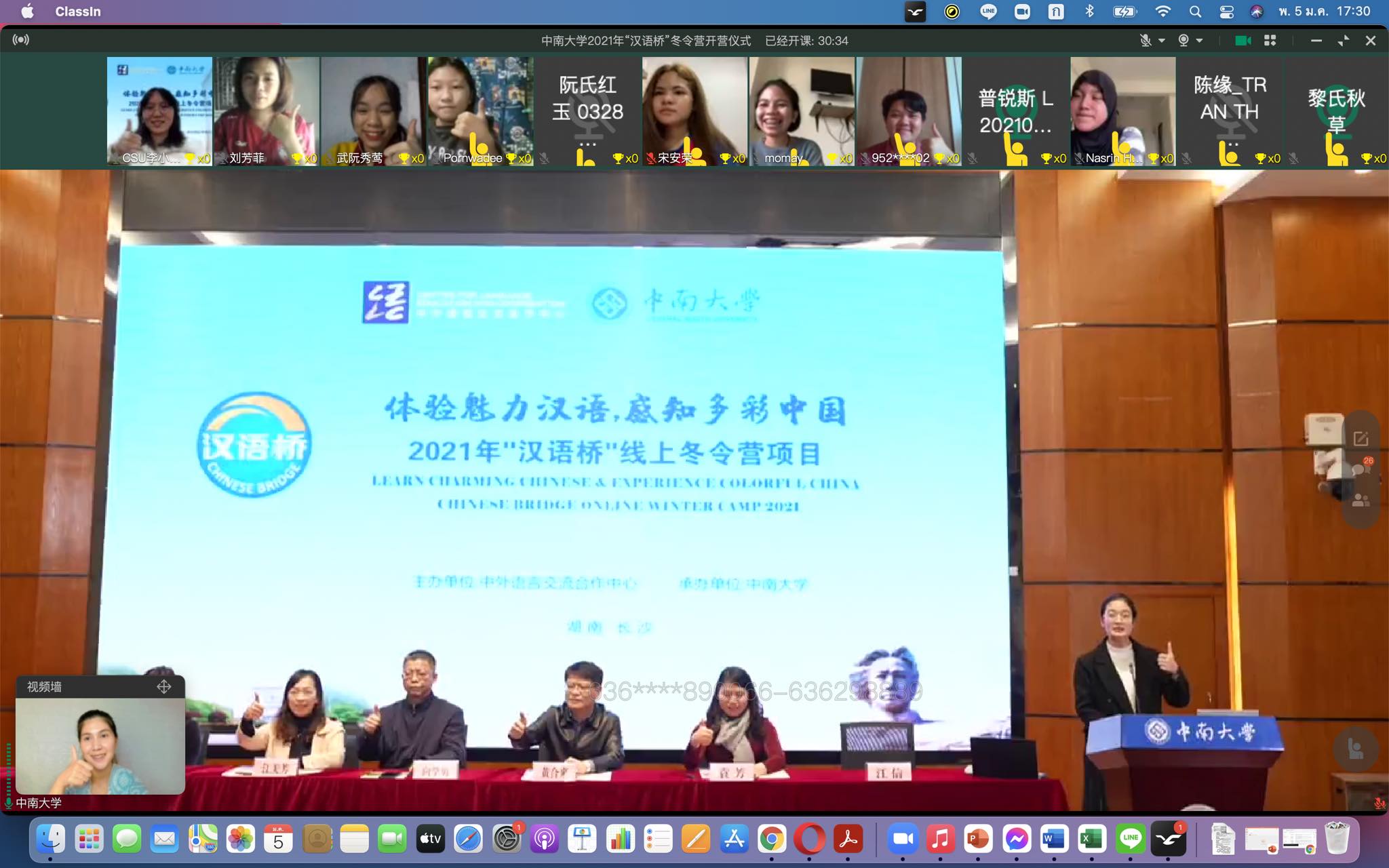Show the participants roster icon
1389x868 pixels.
click(1361, 500)
